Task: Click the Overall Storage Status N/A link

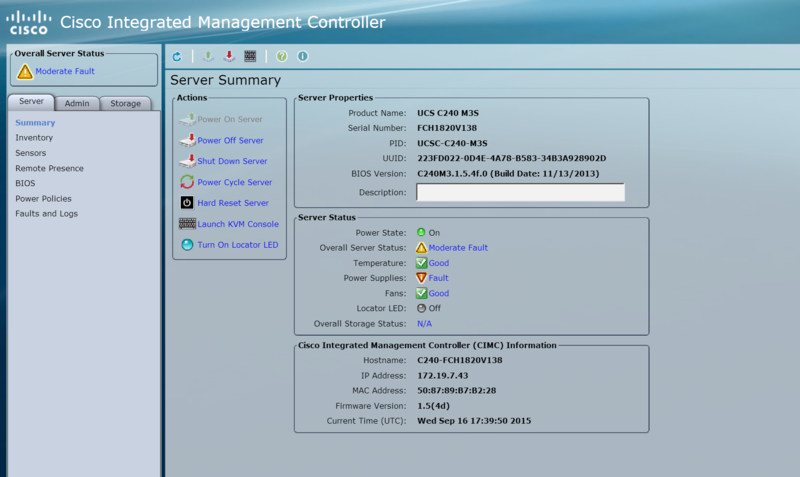Action: click(x=424, y=324)
